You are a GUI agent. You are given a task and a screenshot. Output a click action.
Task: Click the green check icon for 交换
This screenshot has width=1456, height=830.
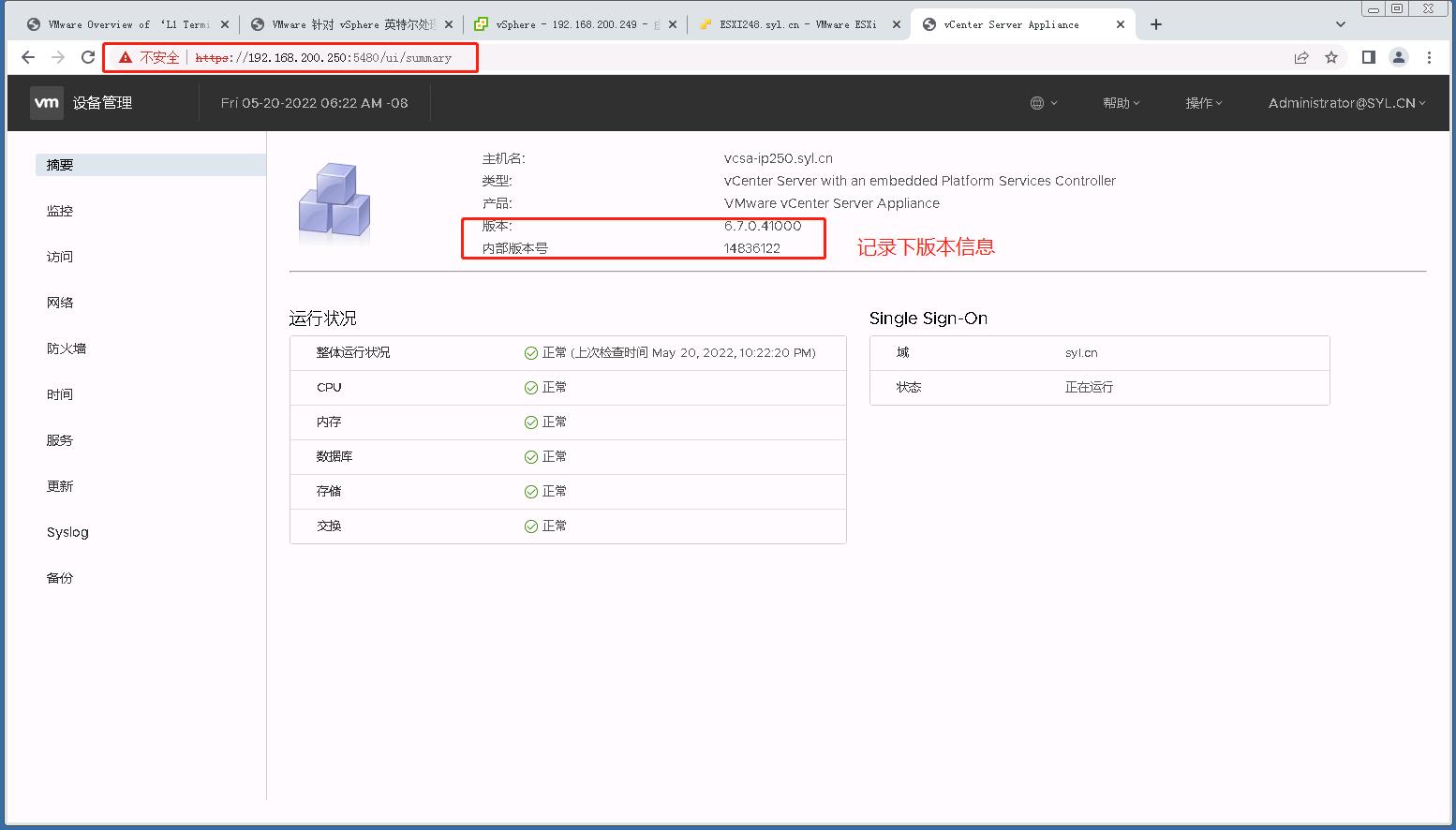pos(531,526)
